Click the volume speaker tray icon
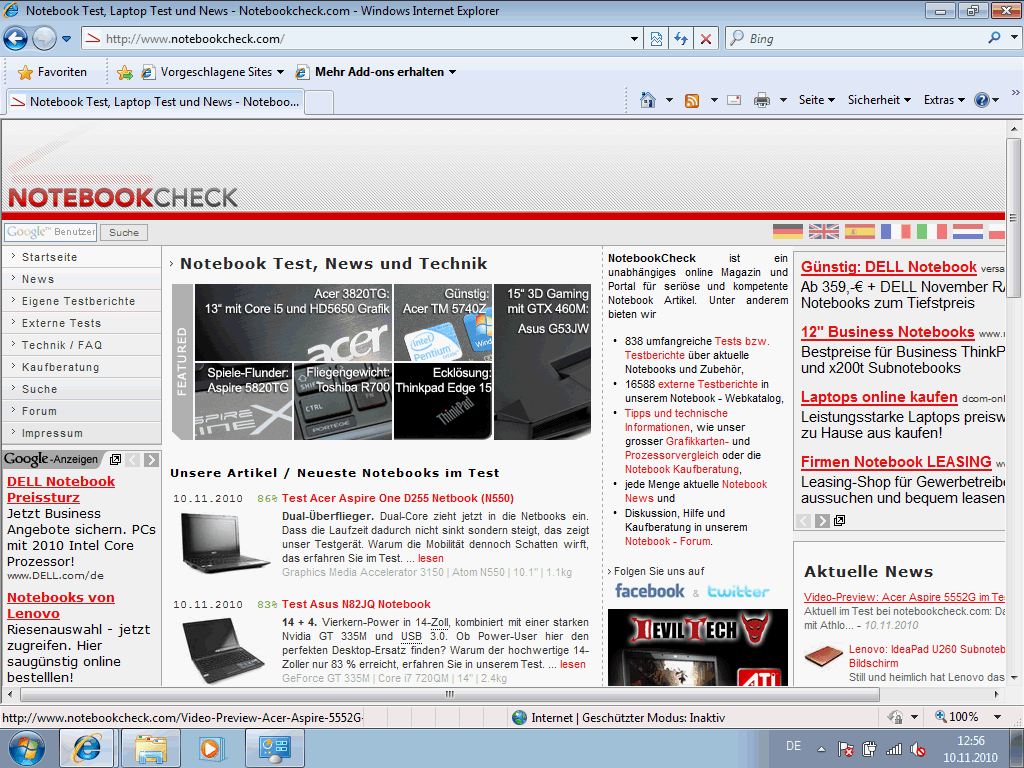1024x768 pixels. tap(918, 749)
